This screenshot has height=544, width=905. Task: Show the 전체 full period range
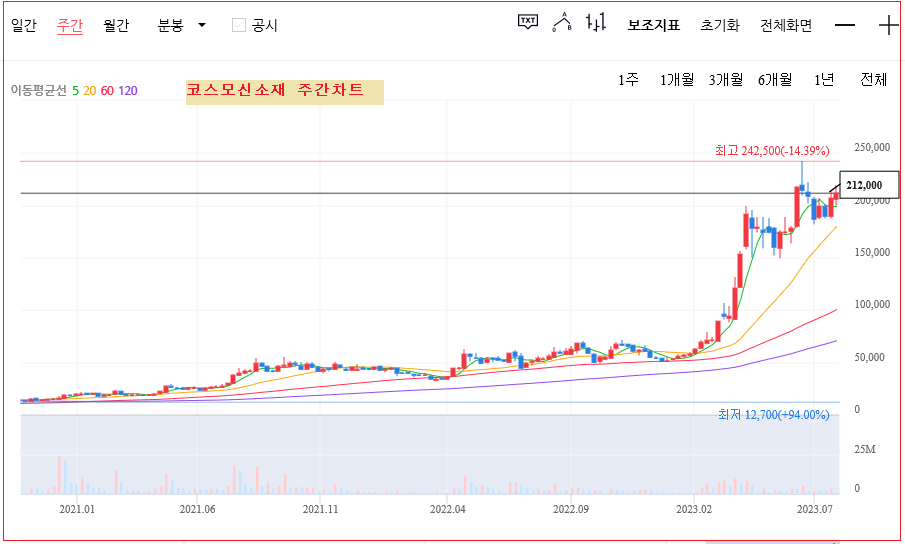click(x=873, y=80)
